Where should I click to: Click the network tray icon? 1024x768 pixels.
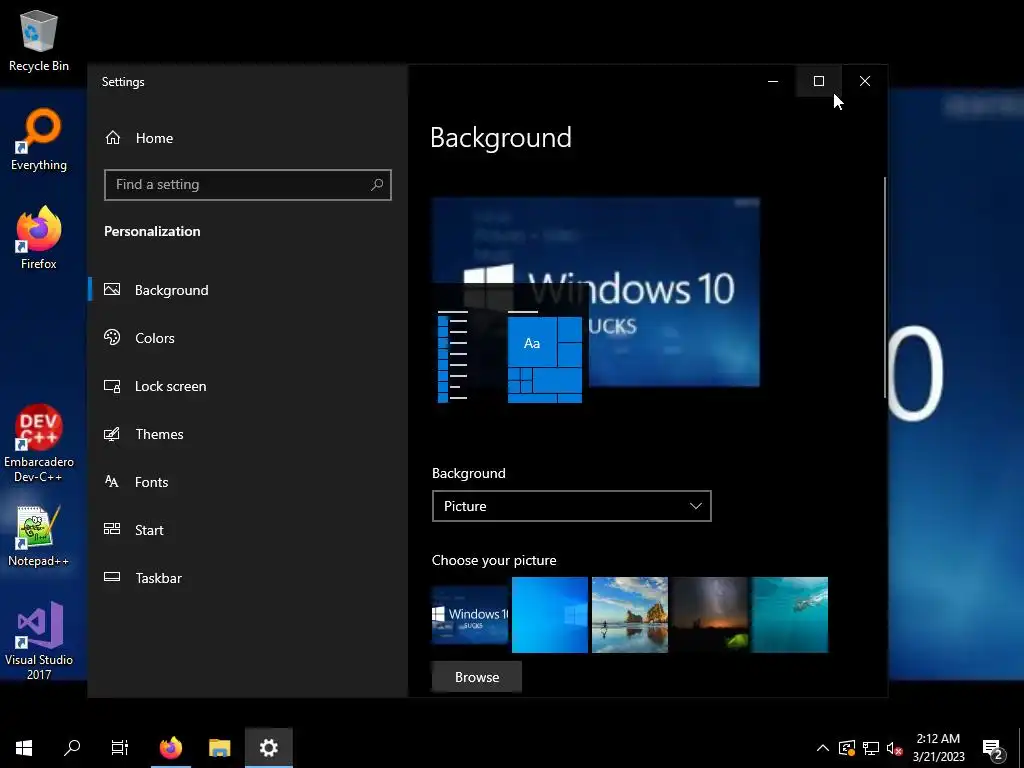[x=871, y=748]
